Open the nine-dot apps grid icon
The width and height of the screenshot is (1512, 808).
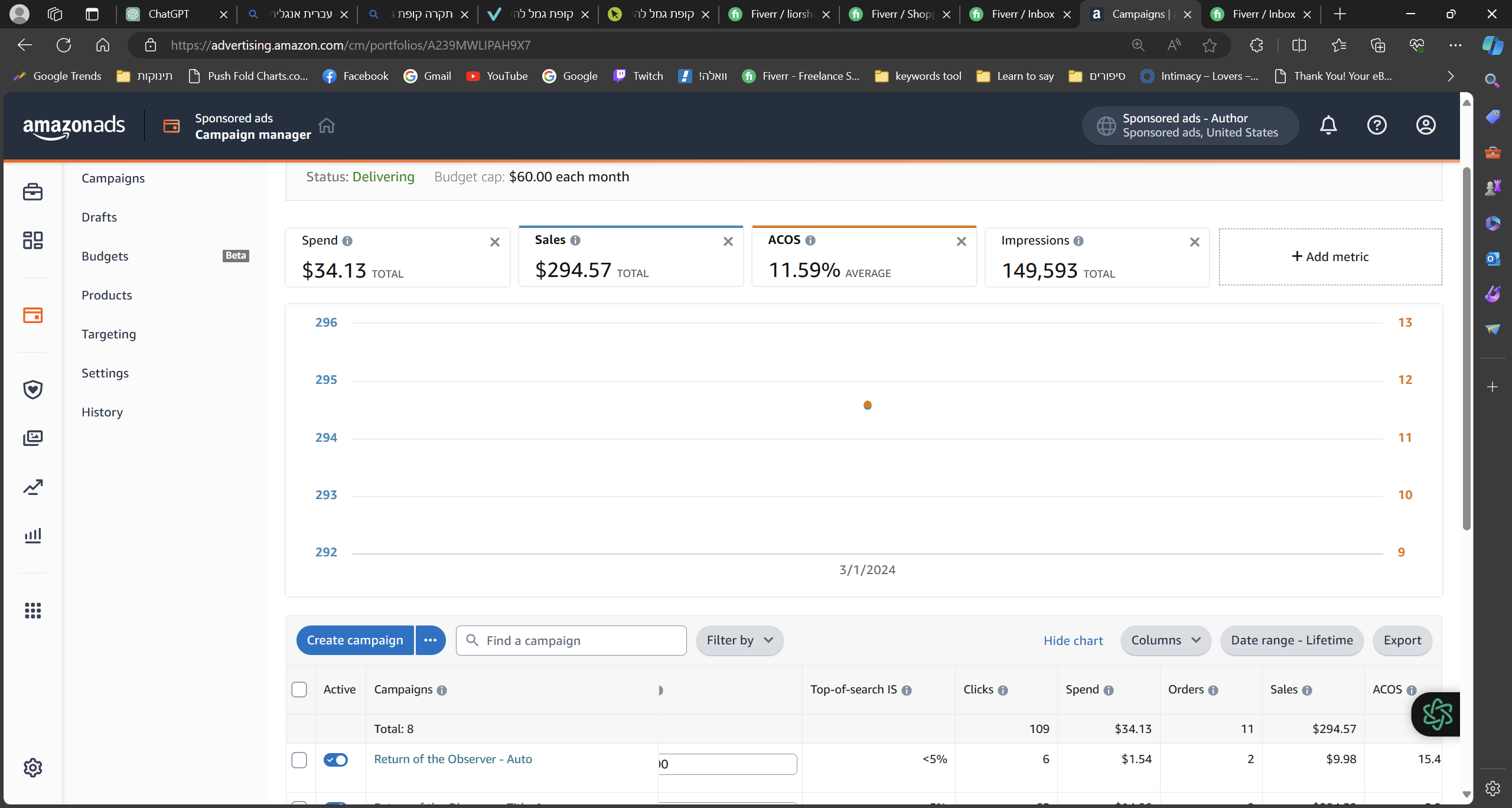coord(32,610)
